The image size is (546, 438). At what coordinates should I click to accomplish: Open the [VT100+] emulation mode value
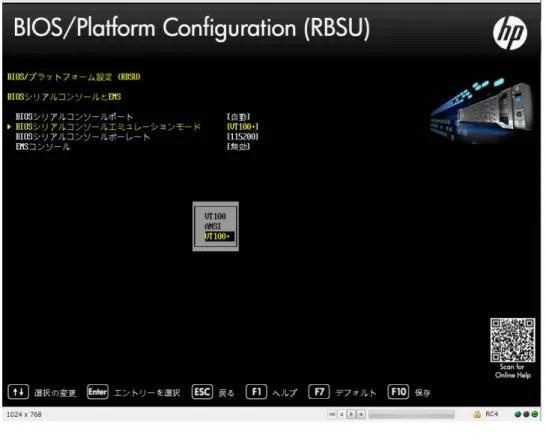click(243, 127)
